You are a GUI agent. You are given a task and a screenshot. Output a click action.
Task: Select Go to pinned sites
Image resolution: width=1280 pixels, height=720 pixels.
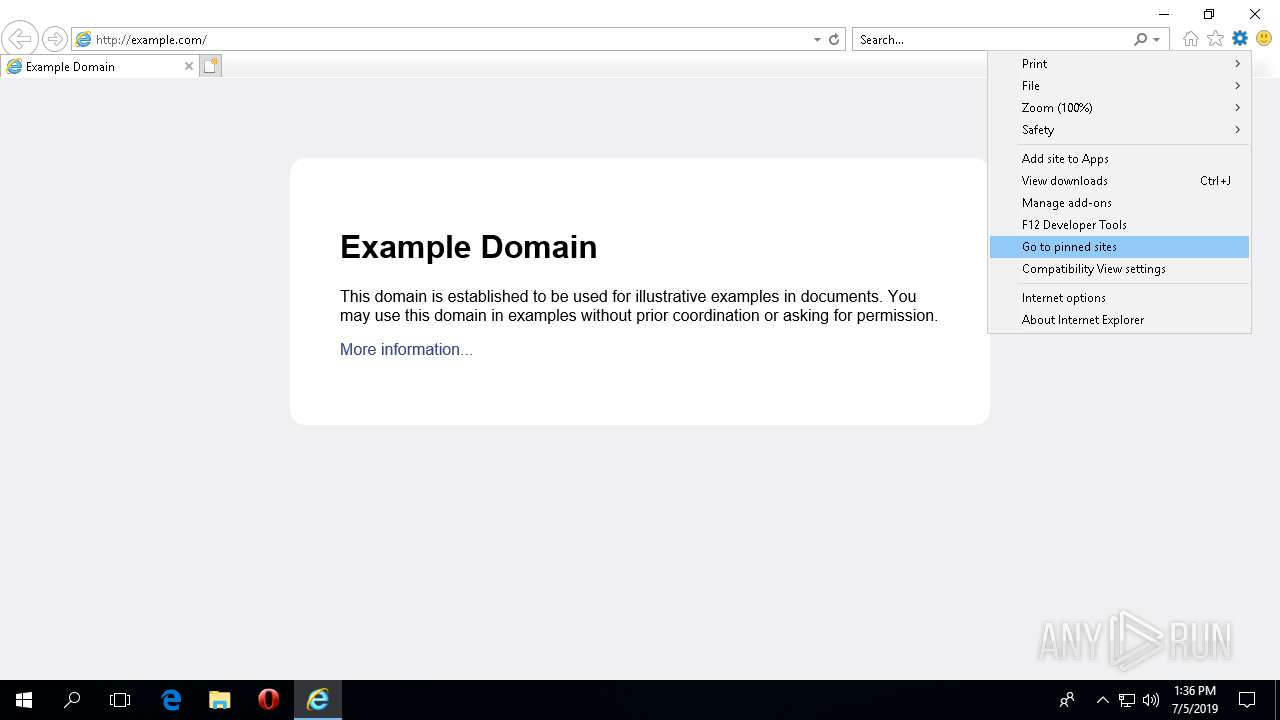click(x=1119, y=247)
